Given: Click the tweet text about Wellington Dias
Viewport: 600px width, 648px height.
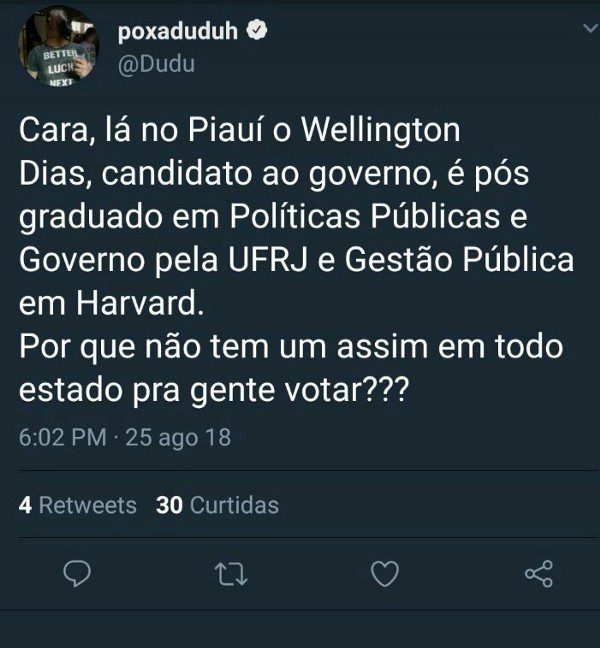Looking at the screenshot, I should tap(297, 260).
